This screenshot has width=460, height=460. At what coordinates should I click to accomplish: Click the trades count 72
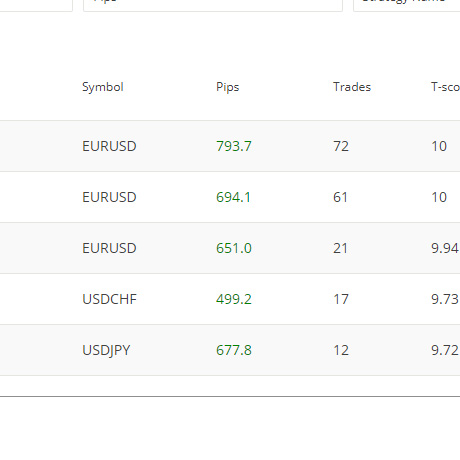(341, 146)
